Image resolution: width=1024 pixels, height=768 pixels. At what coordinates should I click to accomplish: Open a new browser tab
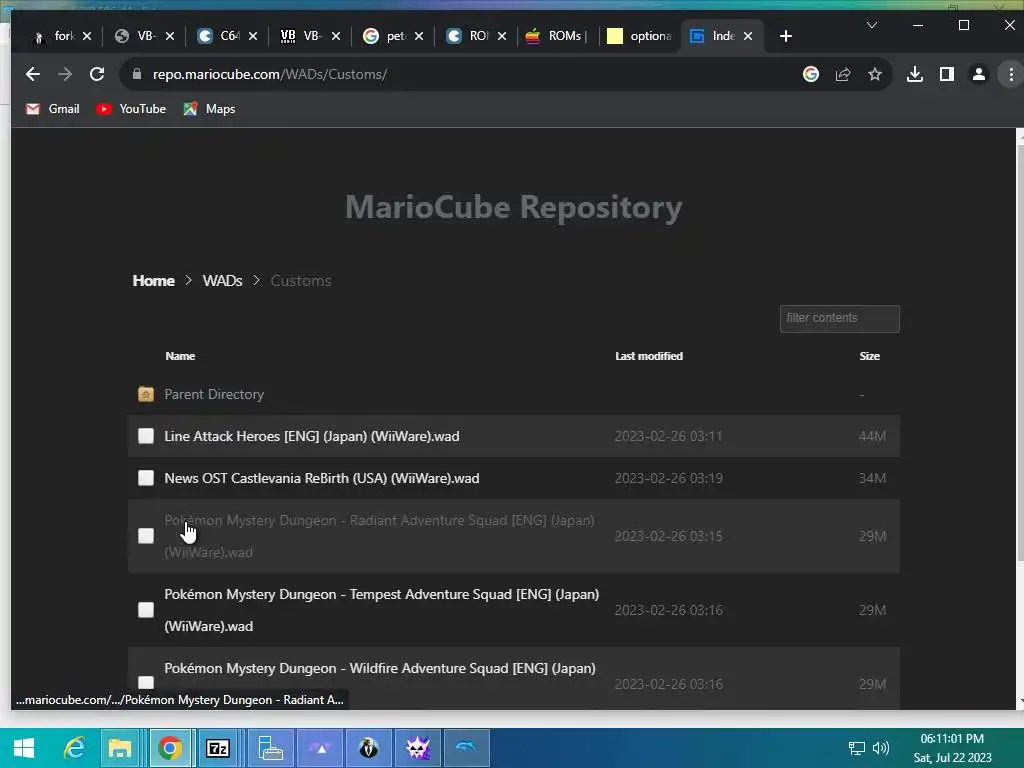[786, 36]
